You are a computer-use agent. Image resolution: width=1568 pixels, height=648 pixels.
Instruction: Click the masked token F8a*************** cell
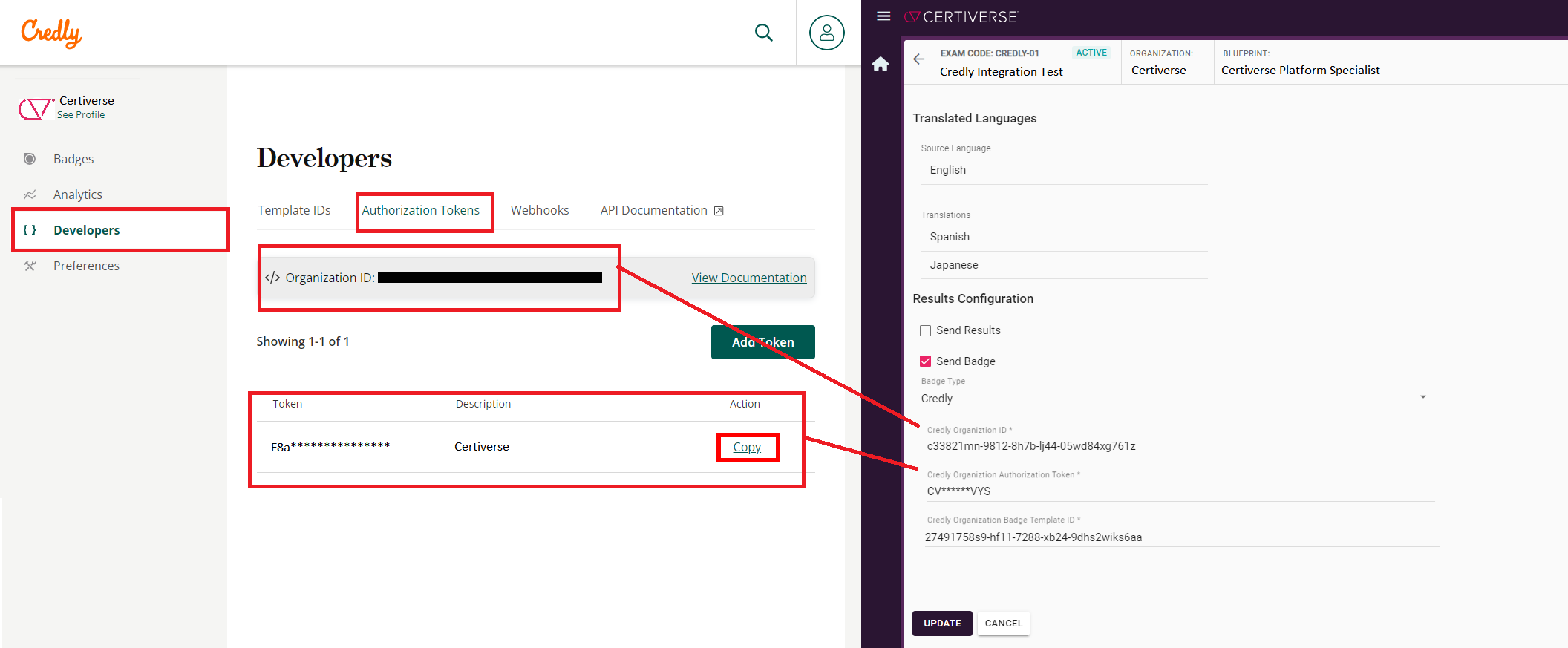point(330,447)
